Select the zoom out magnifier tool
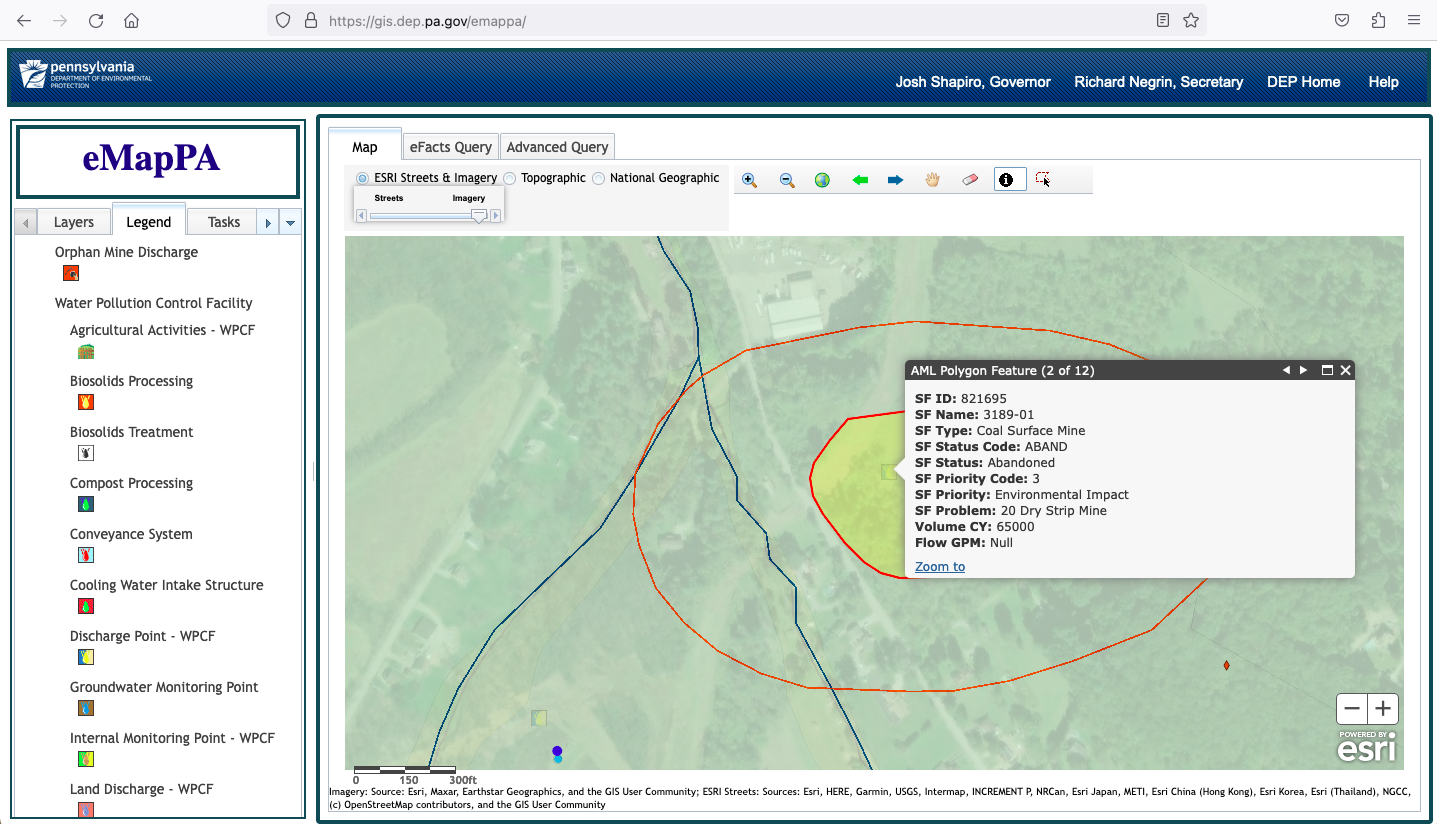 pos(787,180)
